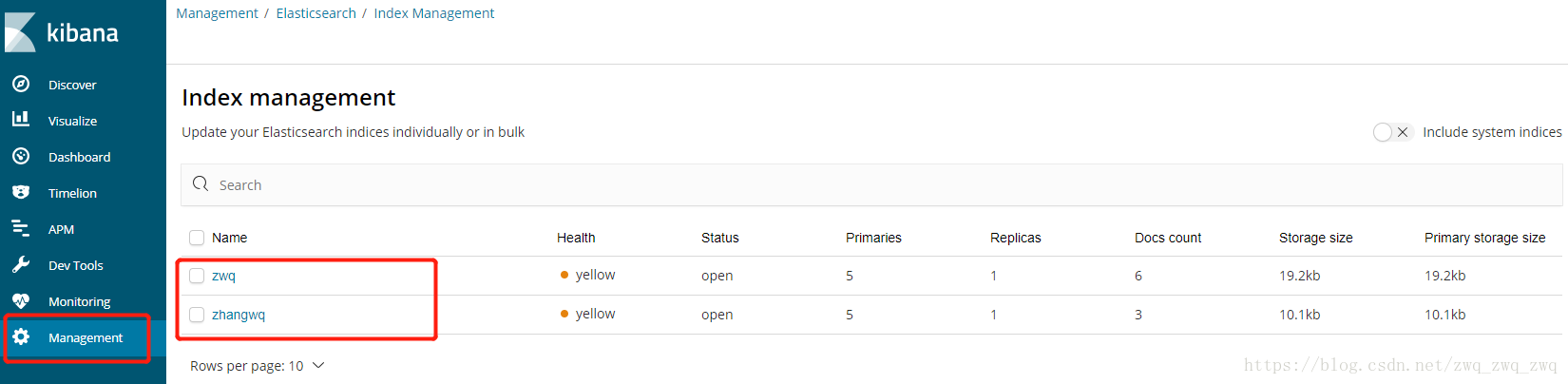Viewport: 1568px width, 384px height.
Task: Open Timelion via its mask icon
Action: (x=21, y=192)
